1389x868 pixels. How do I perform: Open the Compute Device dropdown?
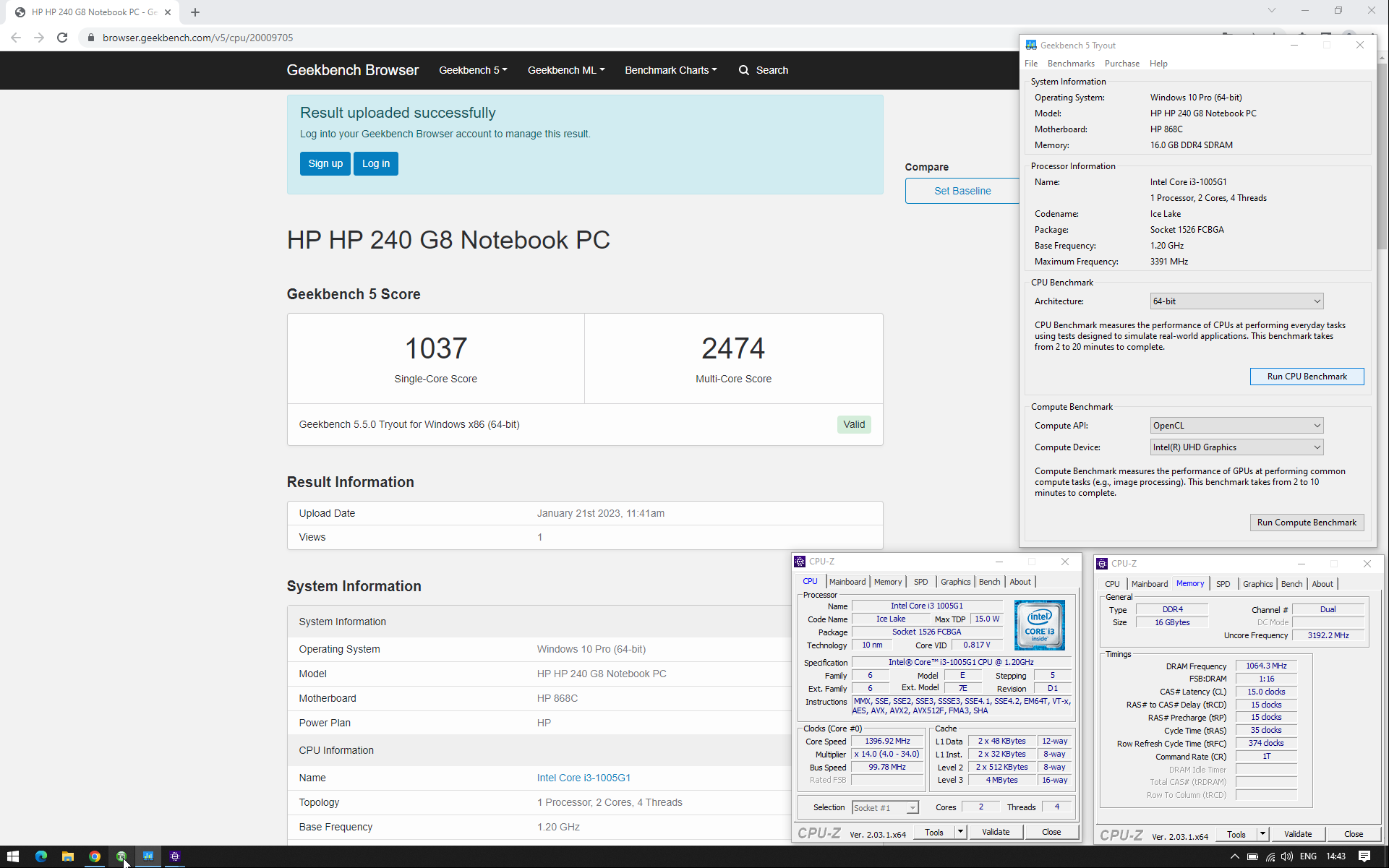(1236, 447)
